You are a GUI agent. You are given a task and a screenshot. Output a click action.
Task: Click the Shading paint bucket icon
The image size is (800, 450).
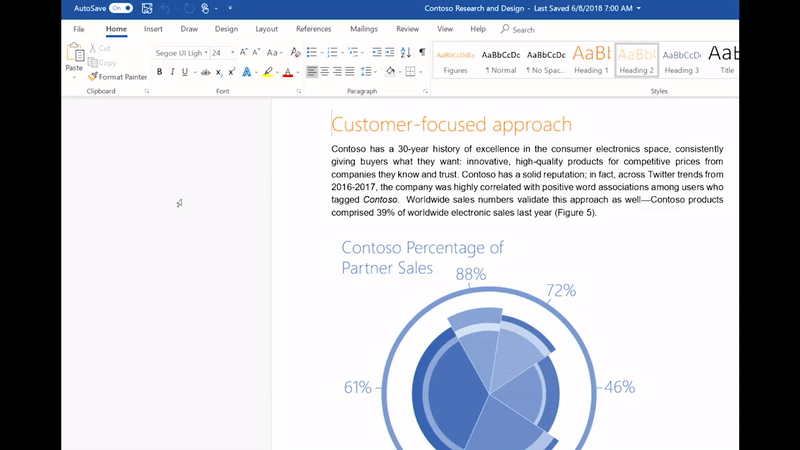(x=390, y=71)
